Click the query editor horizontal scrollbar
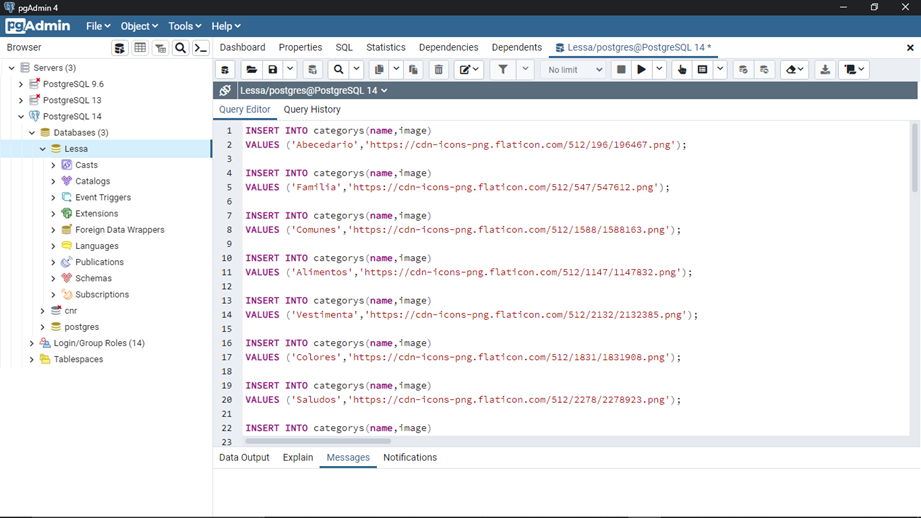This screenshot has width=921, height=518. (x=318, y=440)
